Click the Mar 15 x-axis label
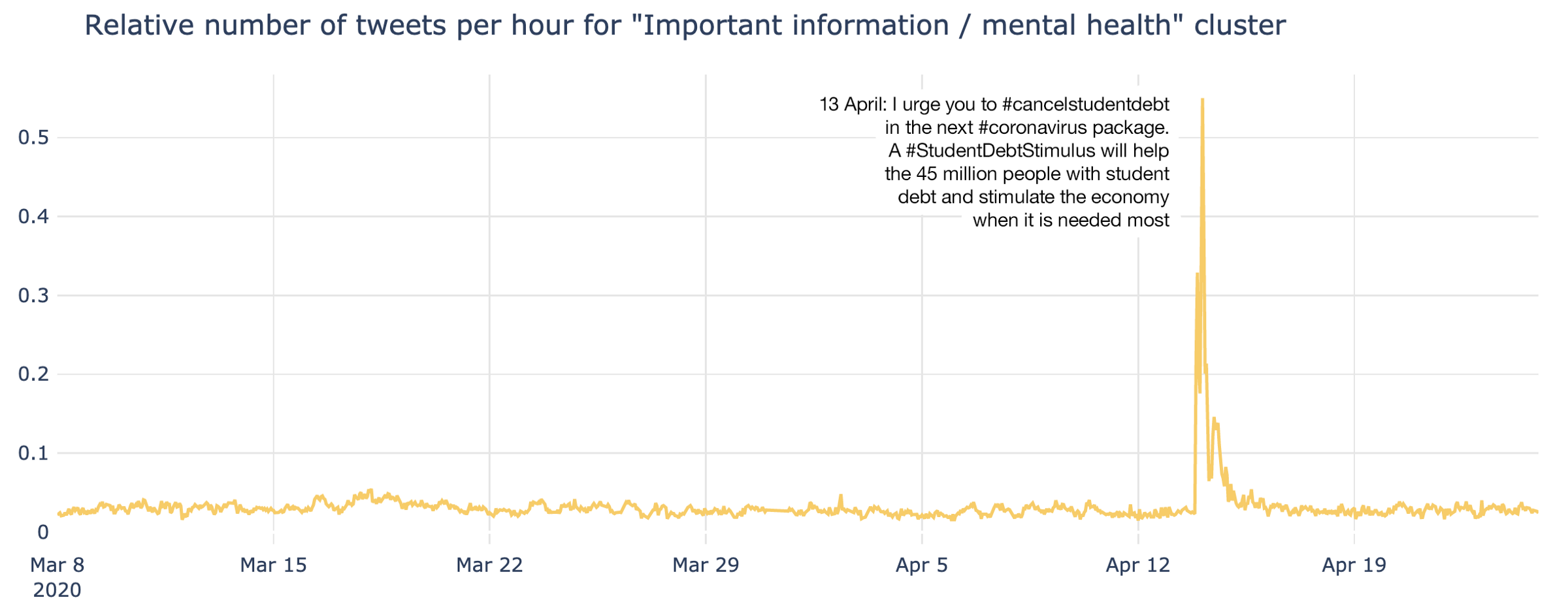This screenshot has height=602, width=1568. 273,565
